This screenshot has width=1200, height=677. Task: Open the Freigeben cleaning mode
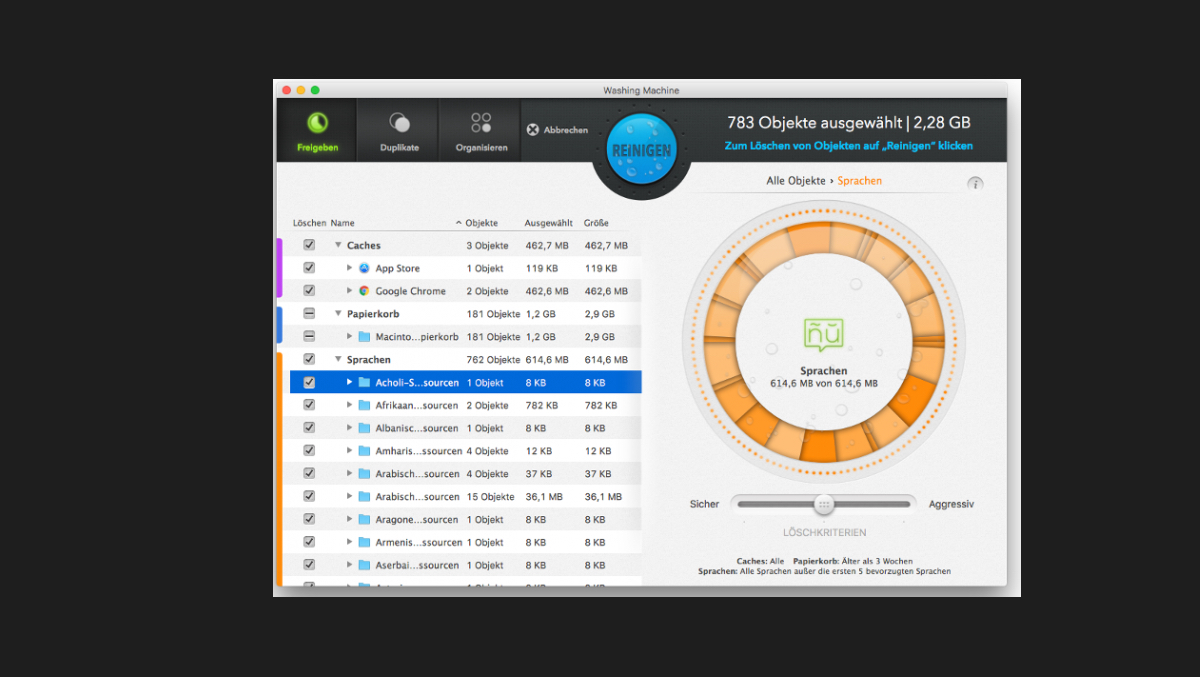[317, 131]
